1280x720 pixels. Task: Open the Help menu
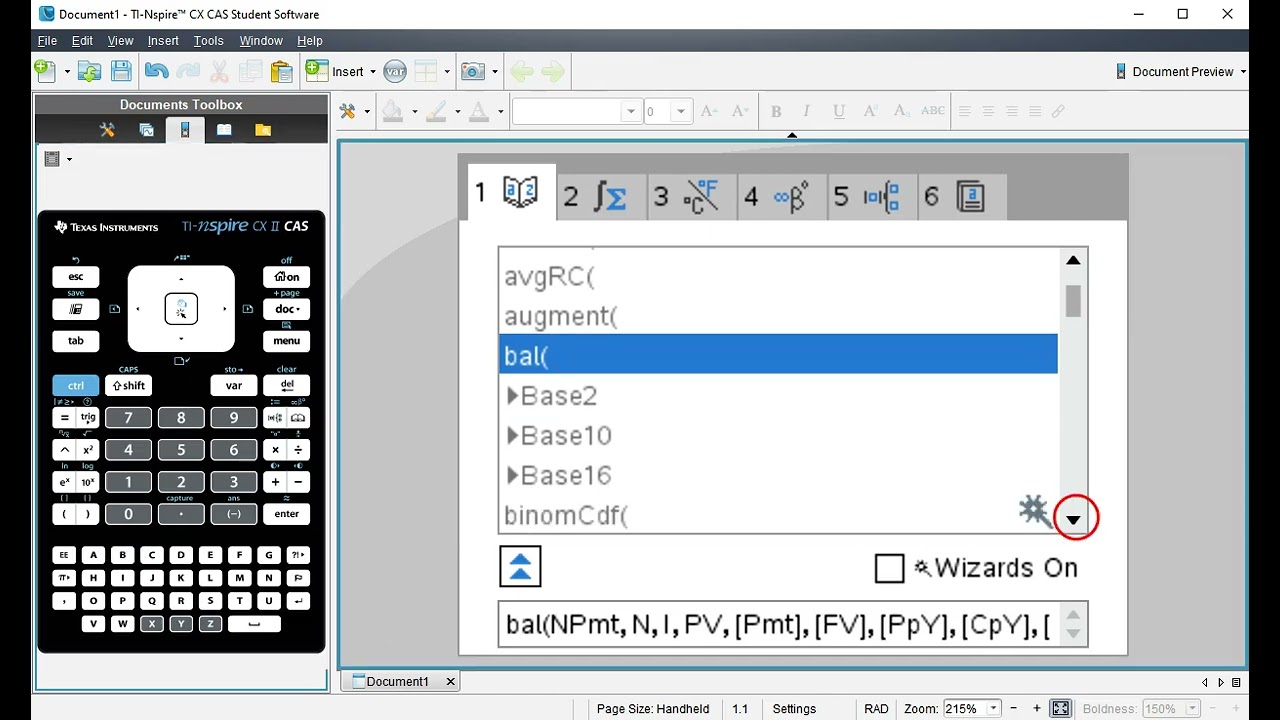coord(309,41)
